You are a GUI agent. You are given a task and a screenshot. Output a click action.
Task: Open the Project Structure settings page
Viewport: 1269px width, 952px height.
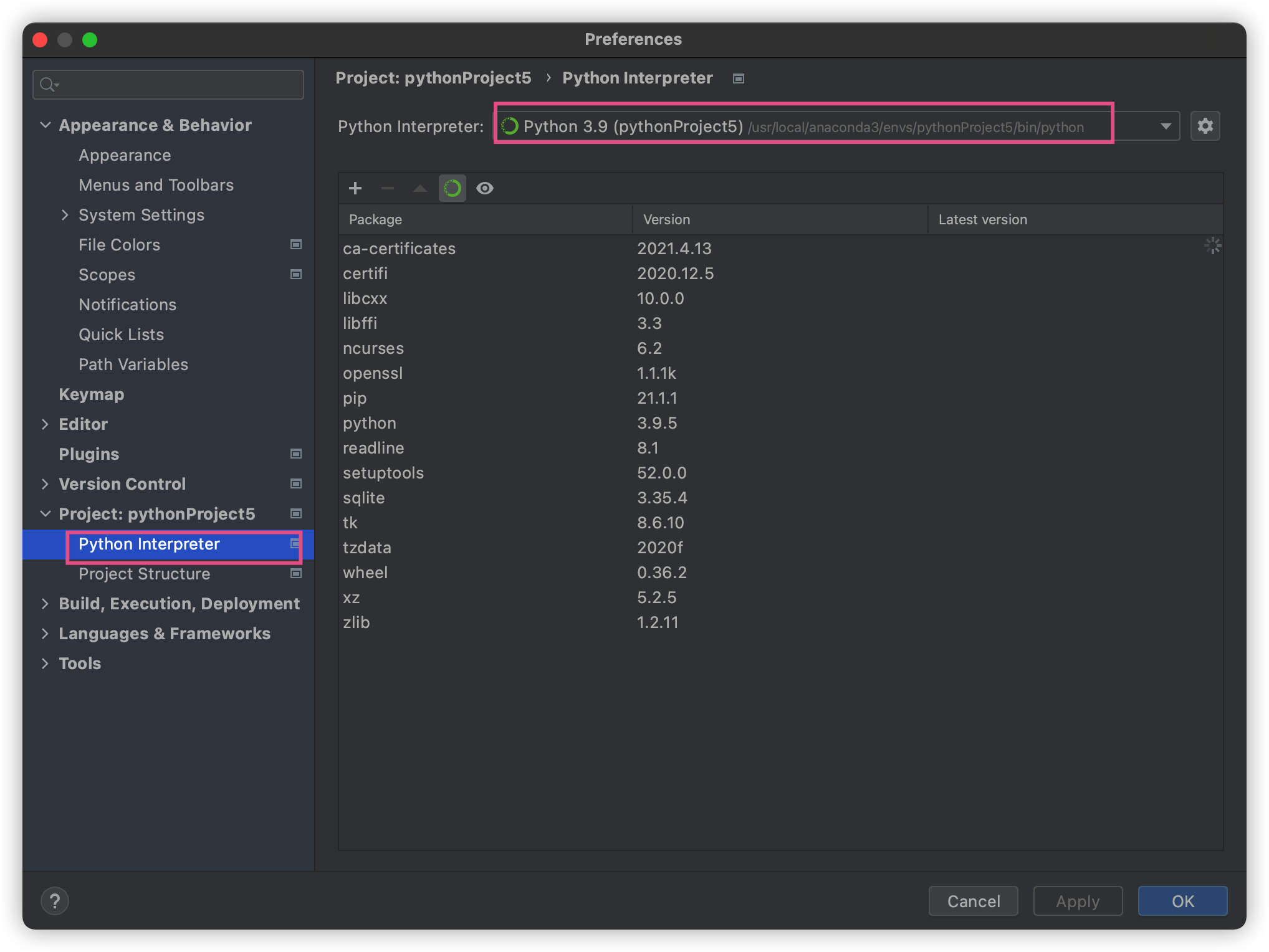(x=145, y=574)
